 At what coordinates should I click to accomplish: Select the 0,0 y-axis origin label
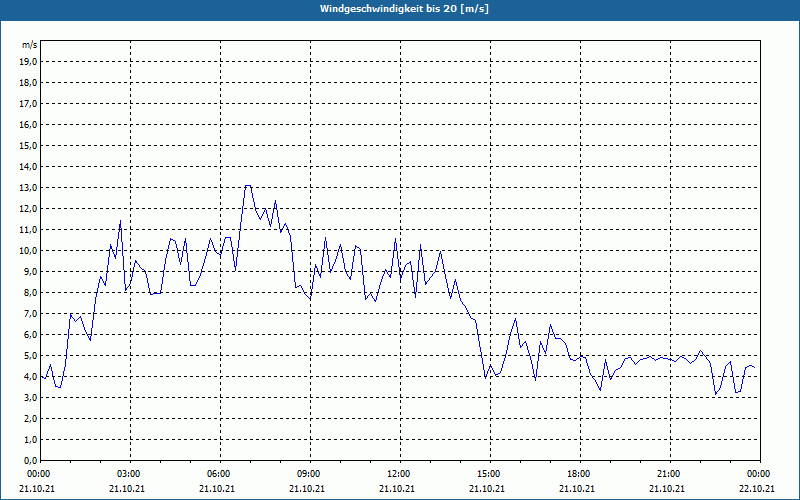point(31,460)
